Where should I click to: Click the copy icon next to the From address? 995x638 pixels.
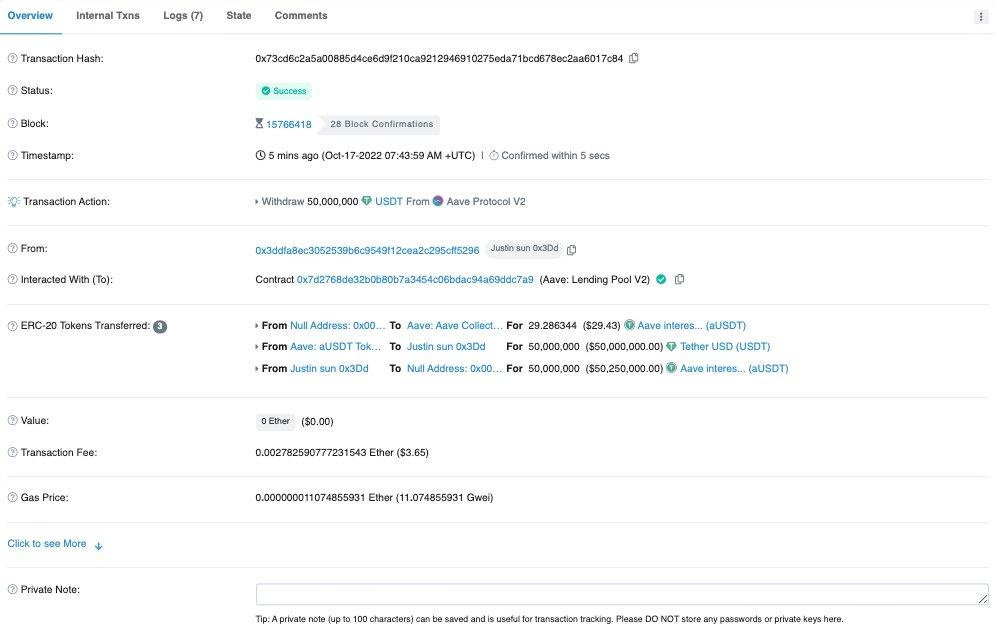571,249
